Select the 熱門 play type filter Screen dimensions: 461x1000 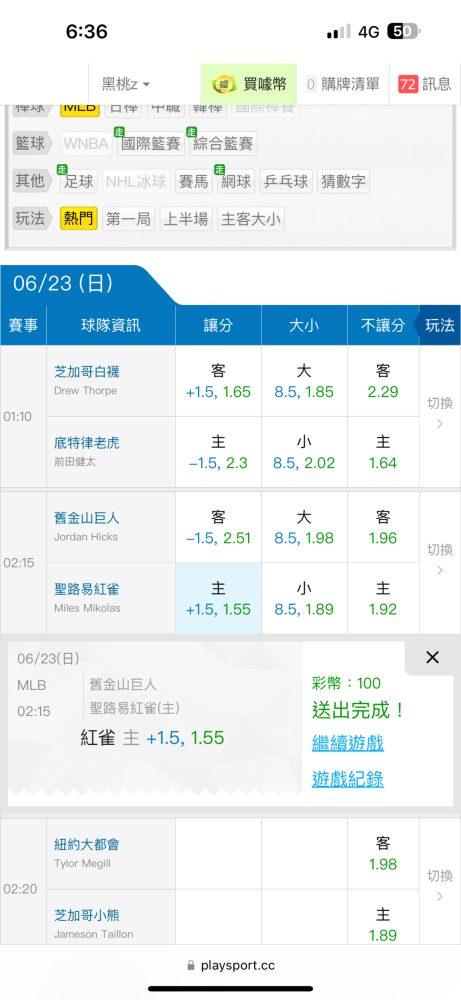click(78, 219)
